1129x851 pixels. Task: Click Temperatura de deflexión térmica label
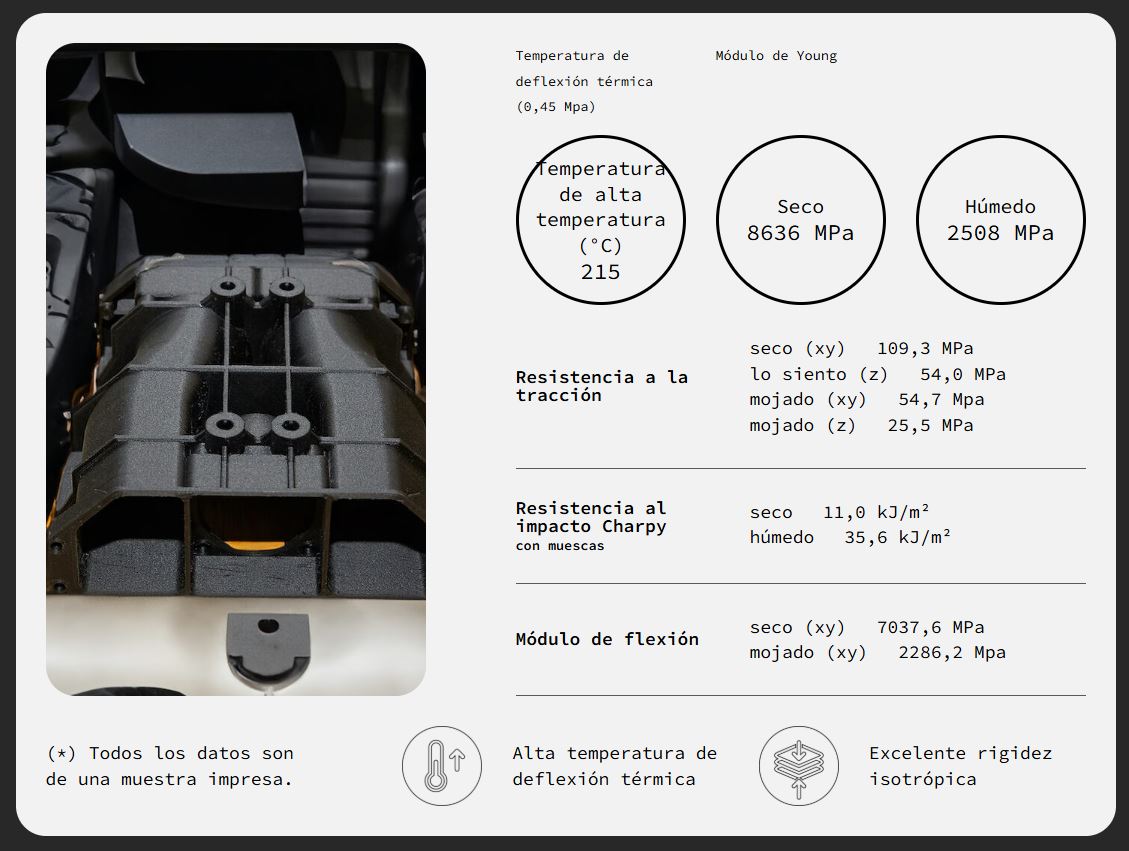point(584,81)
